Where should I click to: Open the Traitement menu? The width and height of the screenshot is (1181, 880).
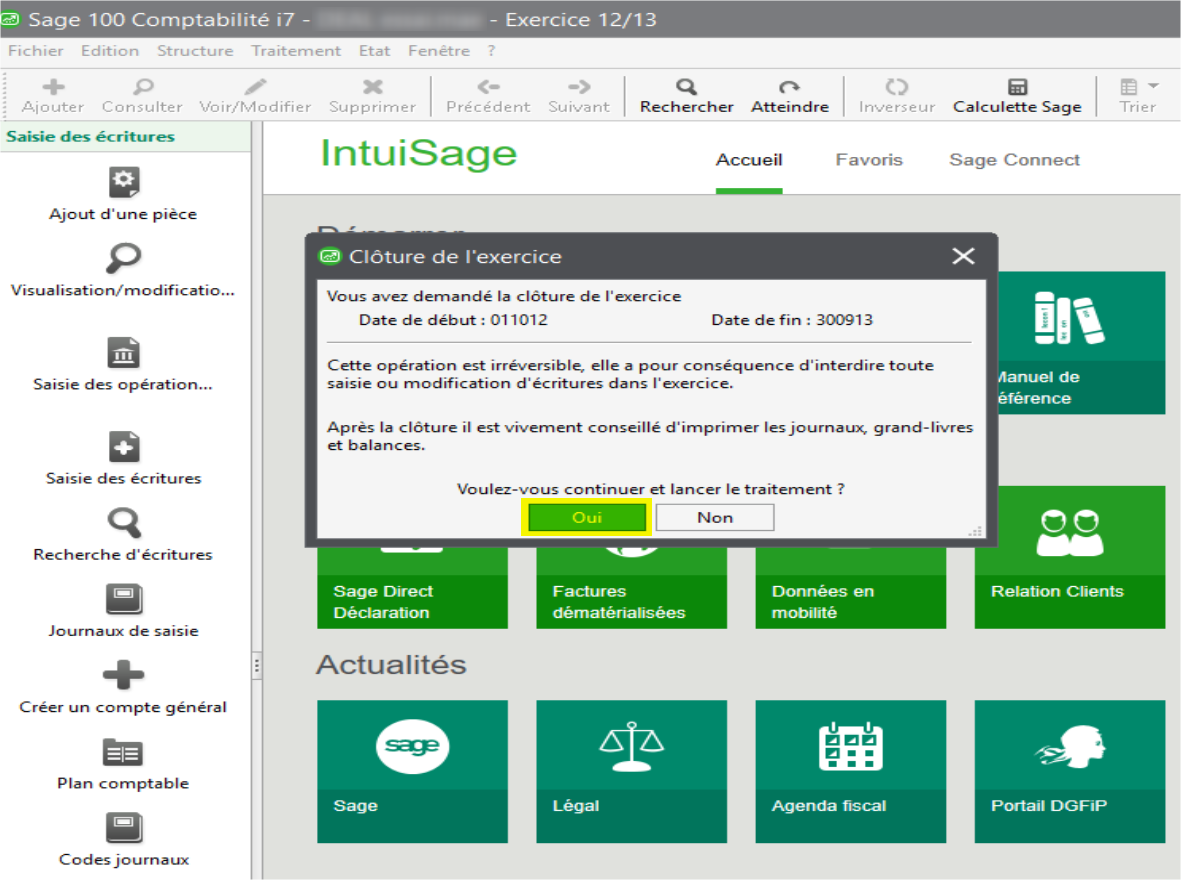tap(296, 51)
